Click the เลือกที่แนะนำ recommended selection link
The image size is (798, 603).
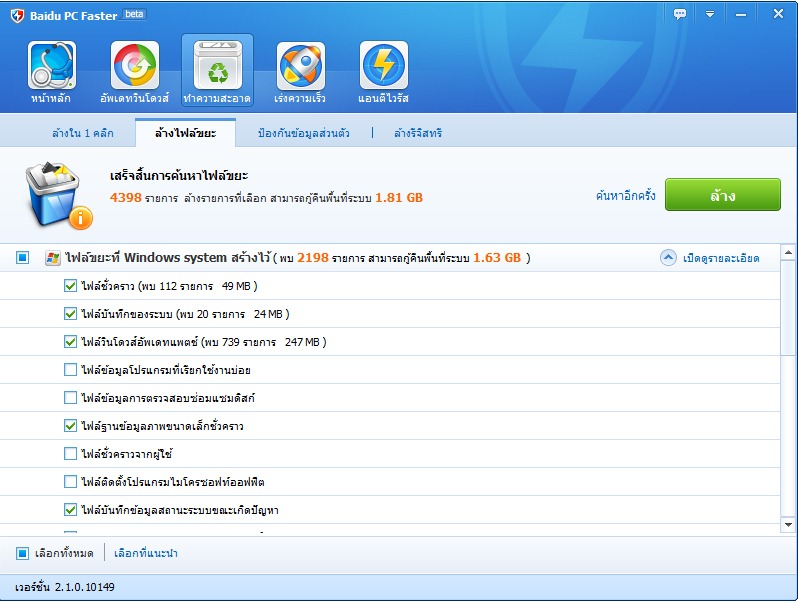(146, 553)
